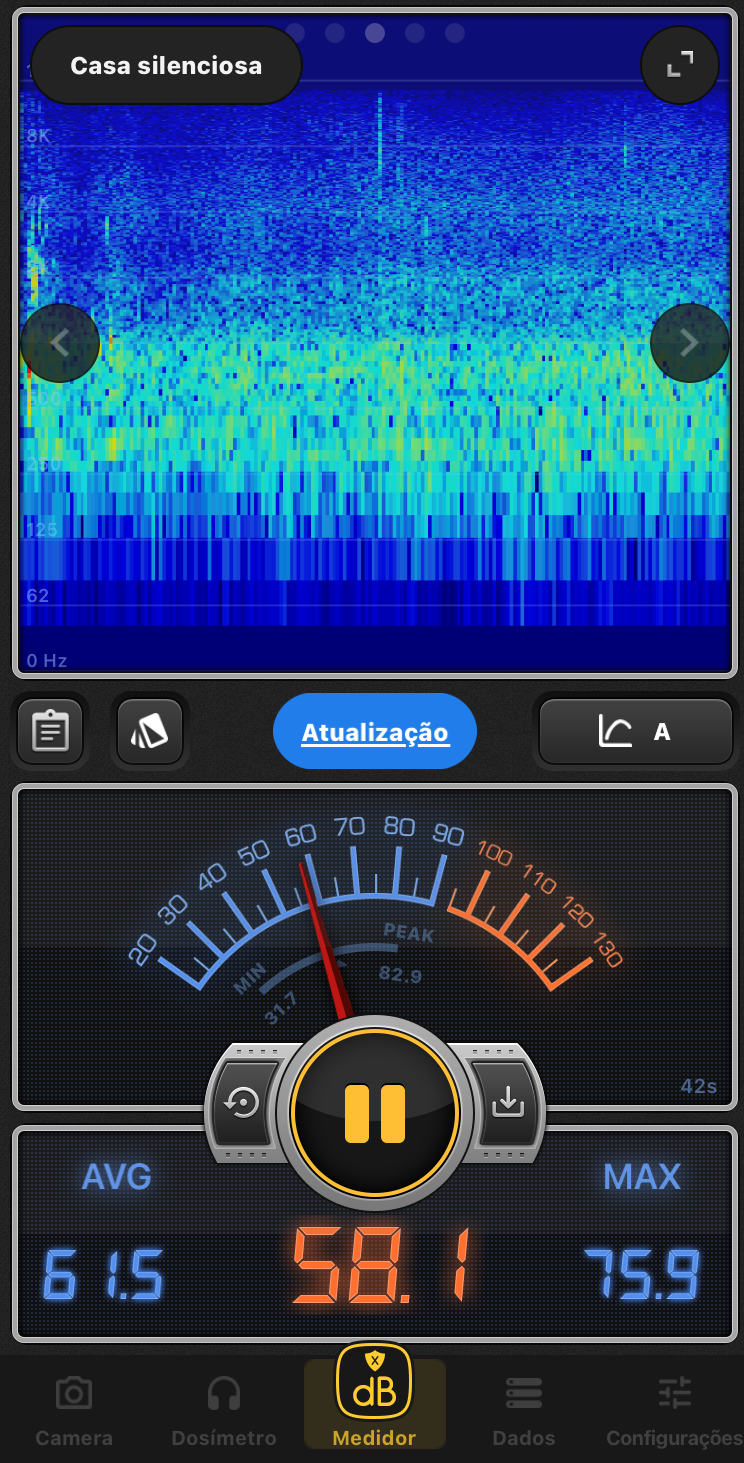Open the Configurações tab

point(674,1411)
